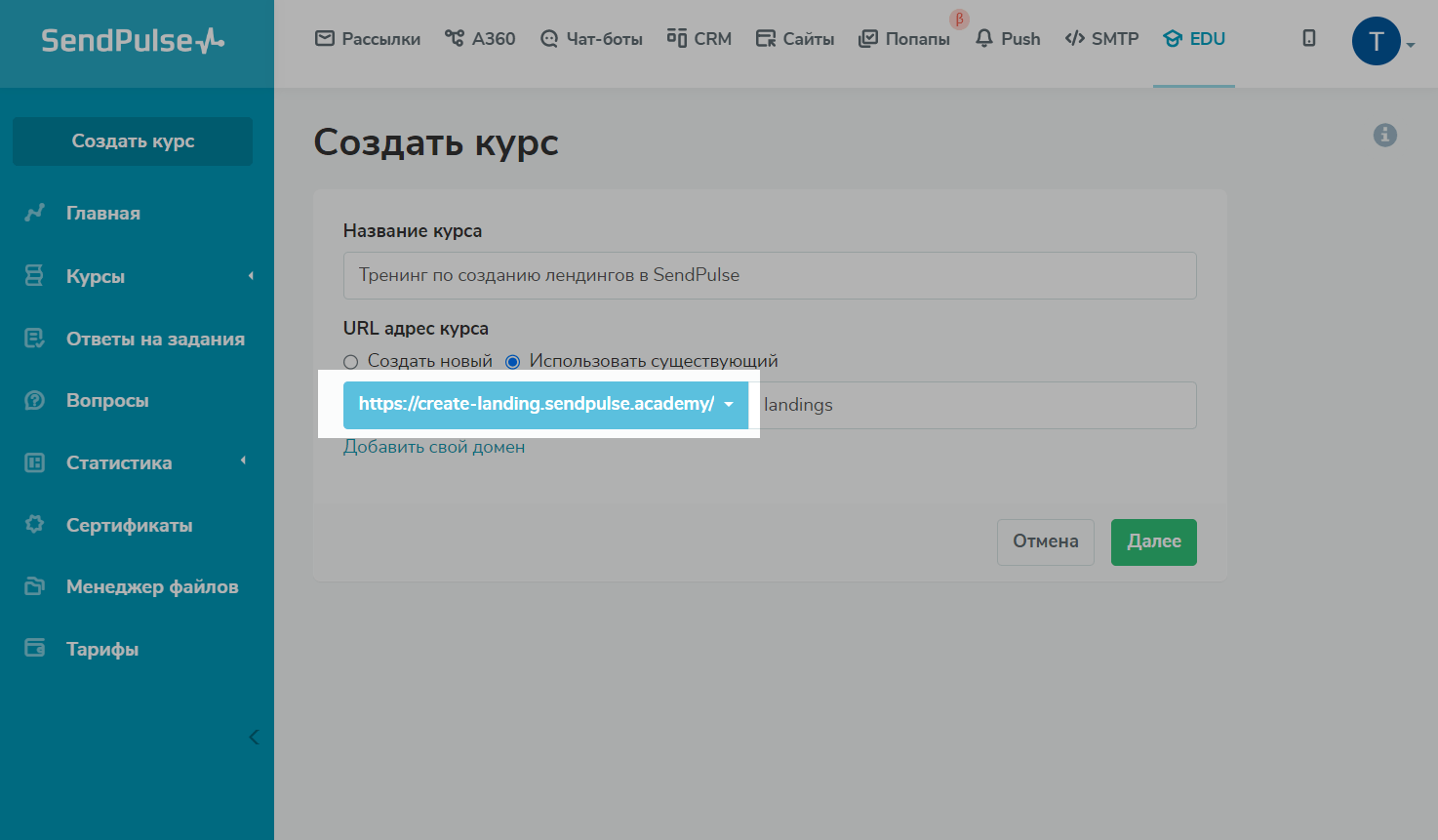
Task: Select Использовать существующий radio option
Action: coord(512,362)
